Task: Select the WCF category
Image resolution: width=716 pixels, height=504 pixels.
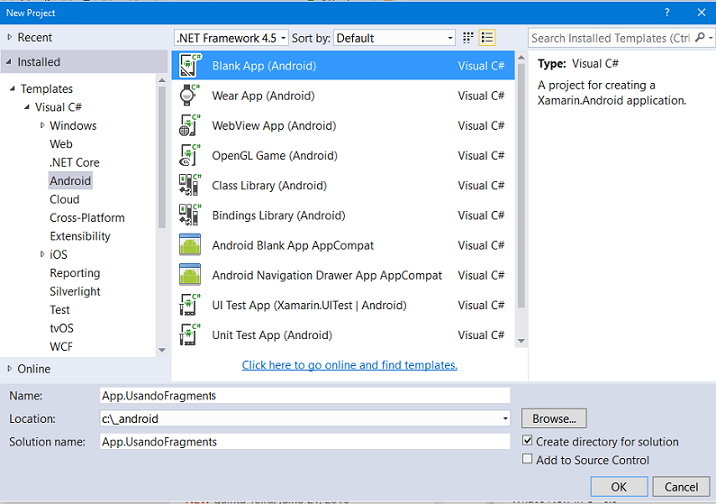Action: coord(61,346)
